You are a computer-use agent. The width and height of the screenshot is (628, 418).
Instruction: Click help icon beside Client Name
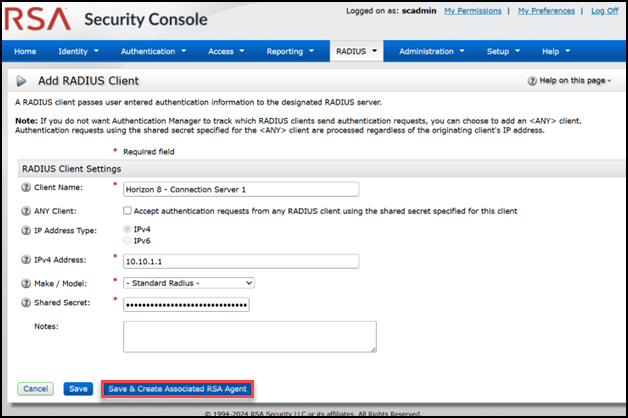[x=25, y=188]
